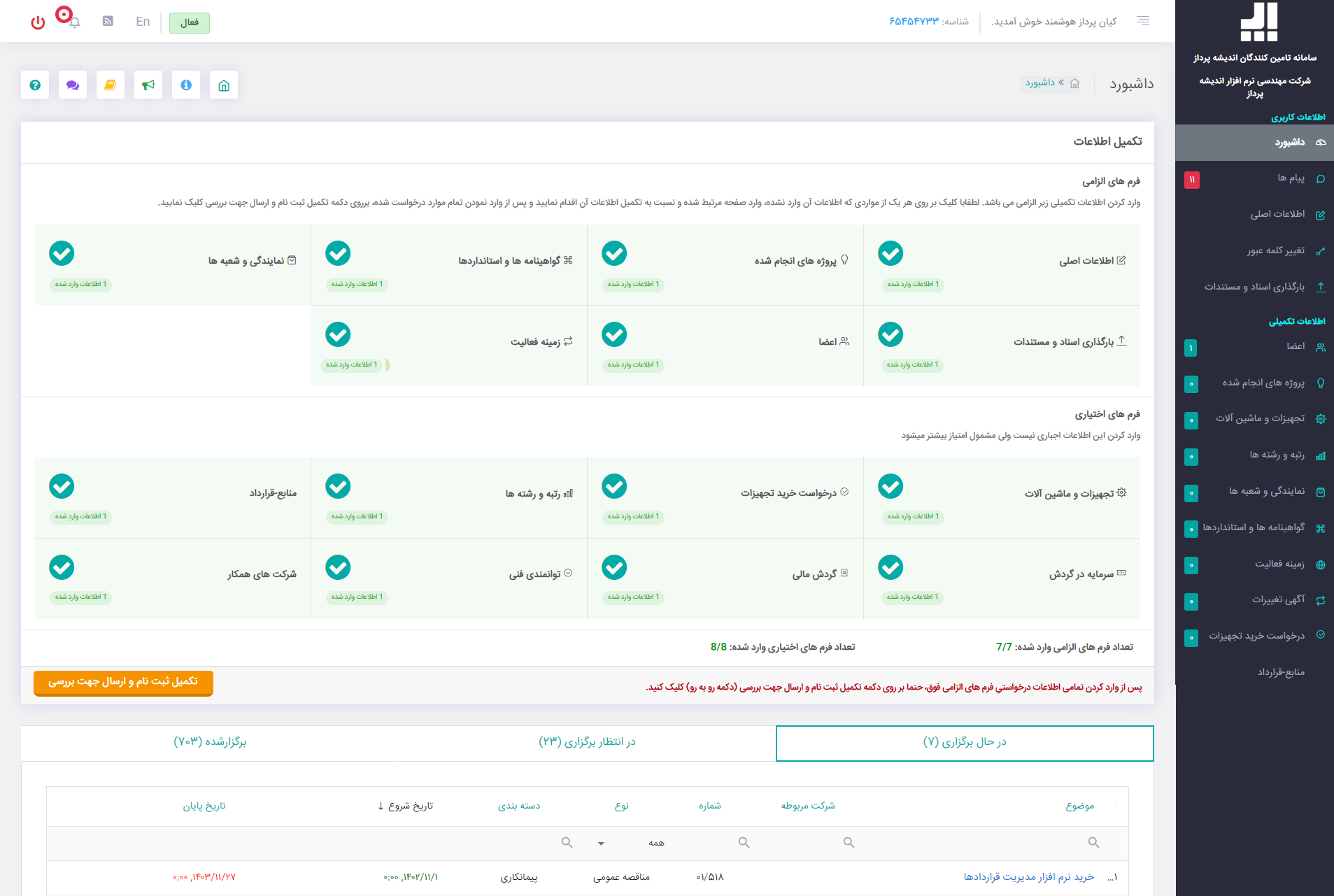
Task: Click the home icon in quick toolbar
Action: (224, 85)
